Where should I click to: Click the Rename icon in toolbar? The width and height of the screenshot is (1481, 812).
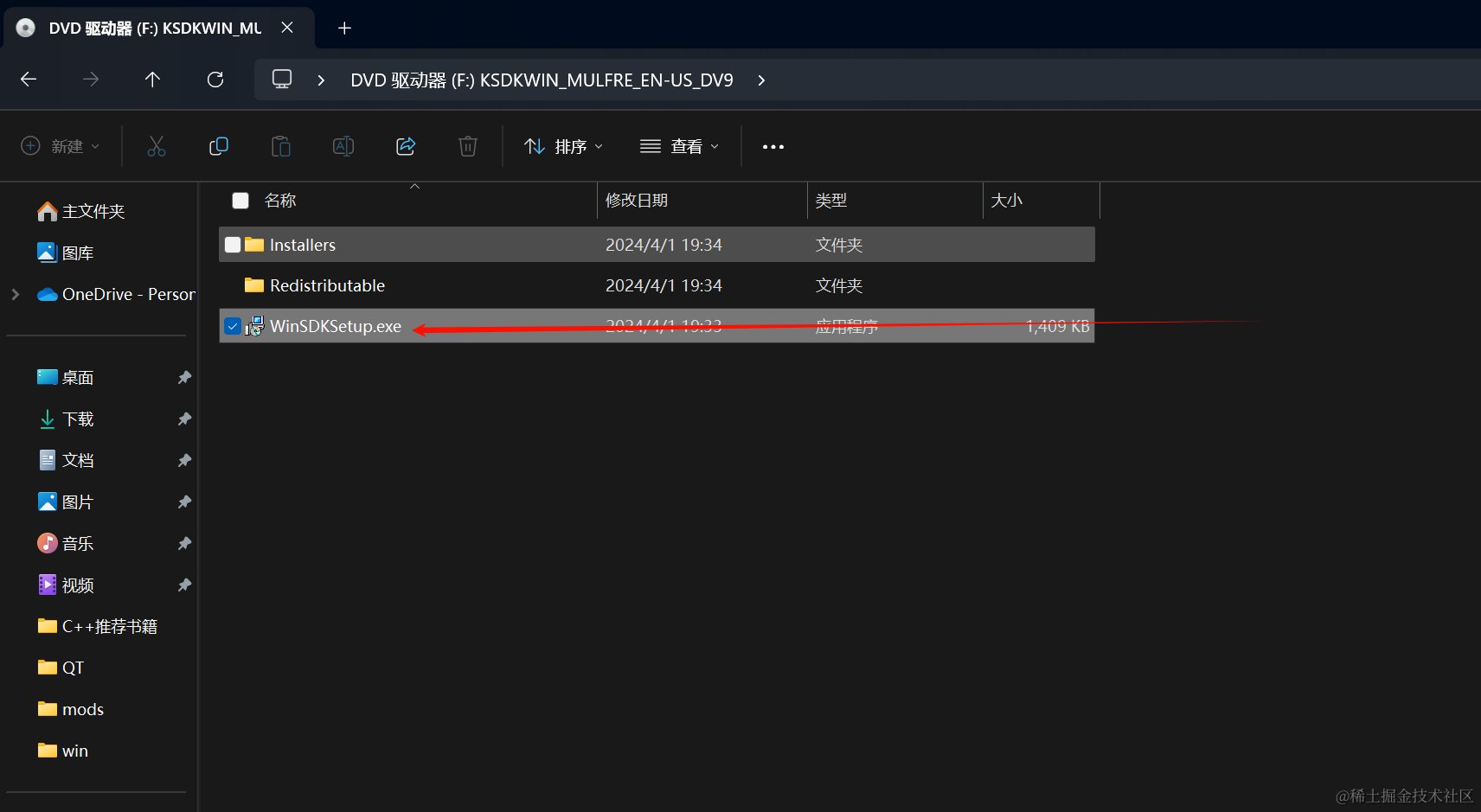point(343,146)
